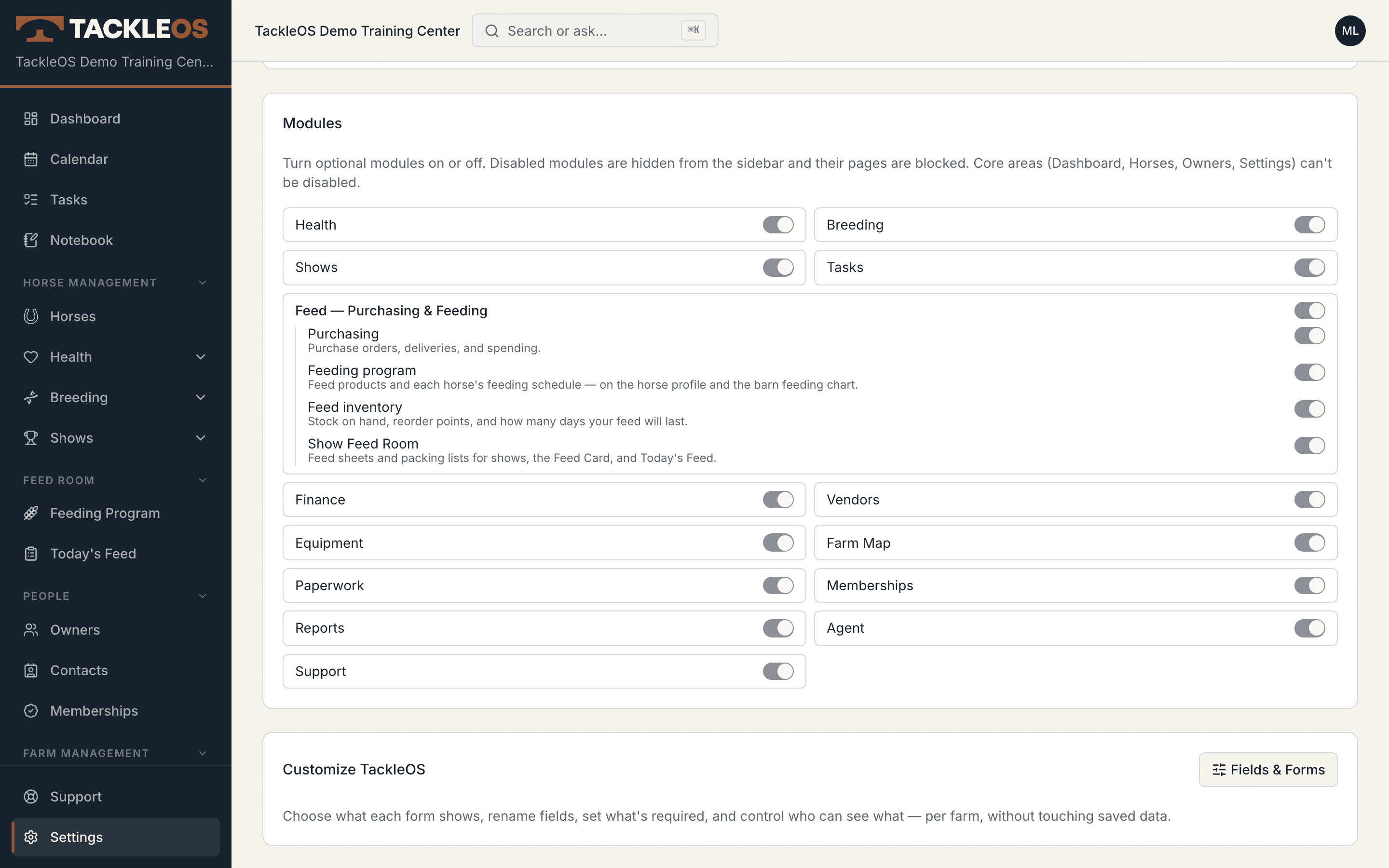Toggle the Show Feed Room switch
This screenshot has height=868, width=1389.
pos(1310,446)
